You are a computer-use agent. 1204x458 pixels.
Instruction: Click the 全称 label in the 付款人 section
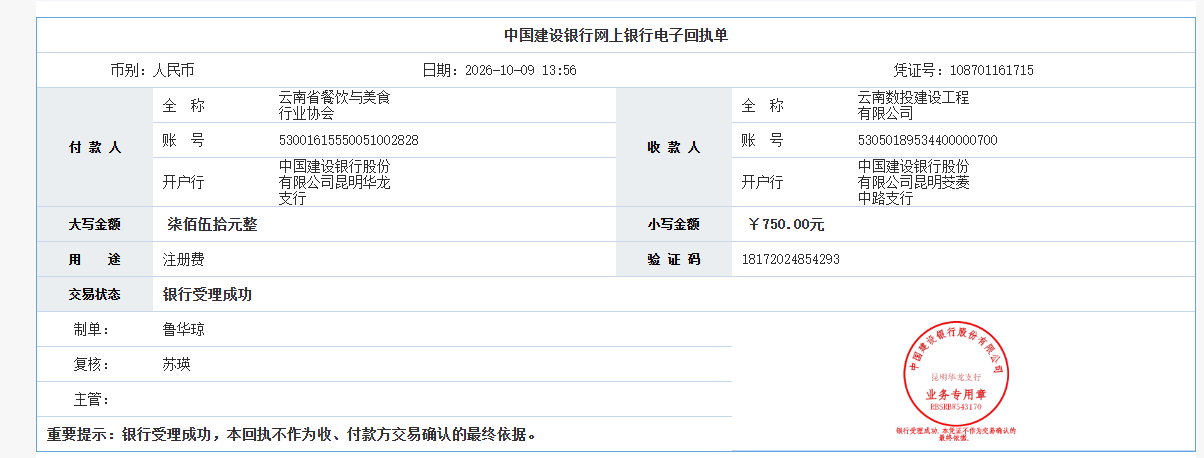coord(183,106)
